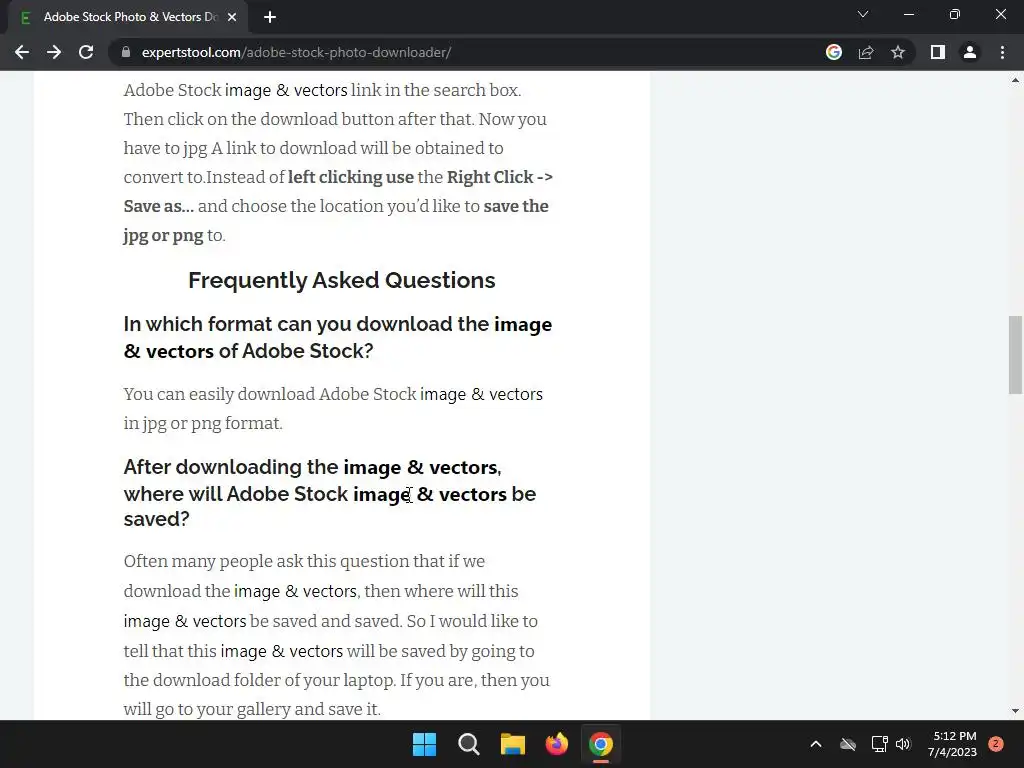Click the bold 'jpg or png' text
This screenshot has width=1024, height=768.
point(163,236)
